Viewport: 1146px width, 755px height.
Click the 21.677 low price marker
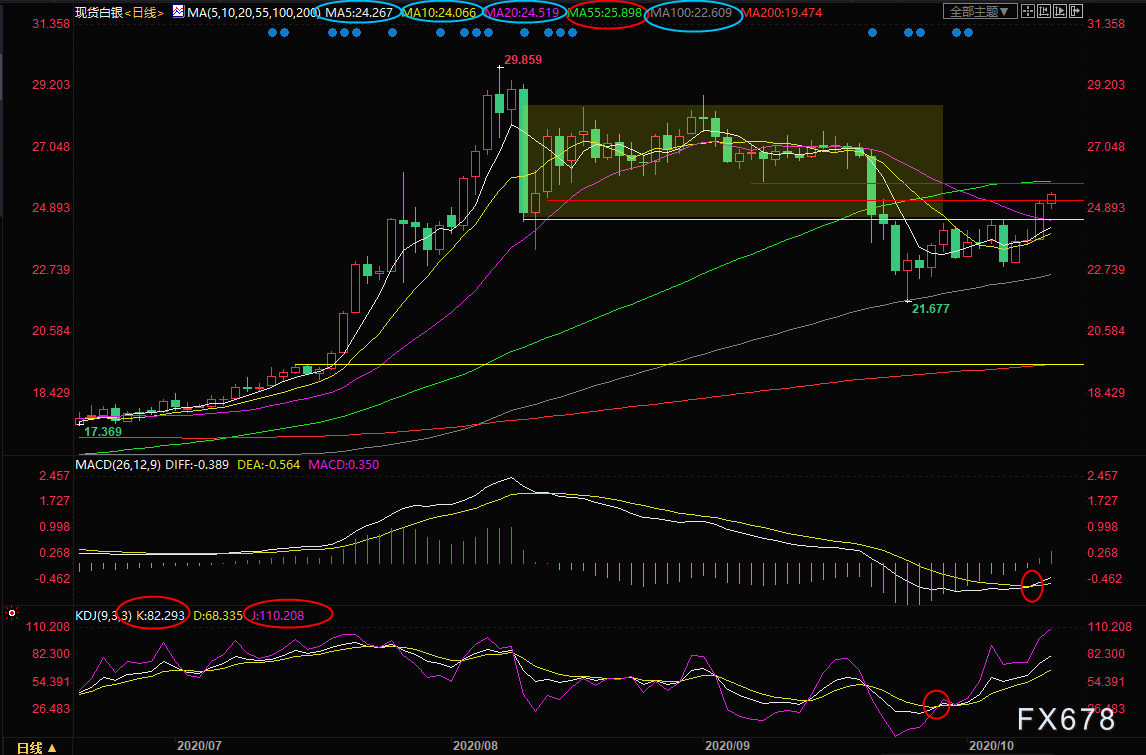tap(930, 310)
